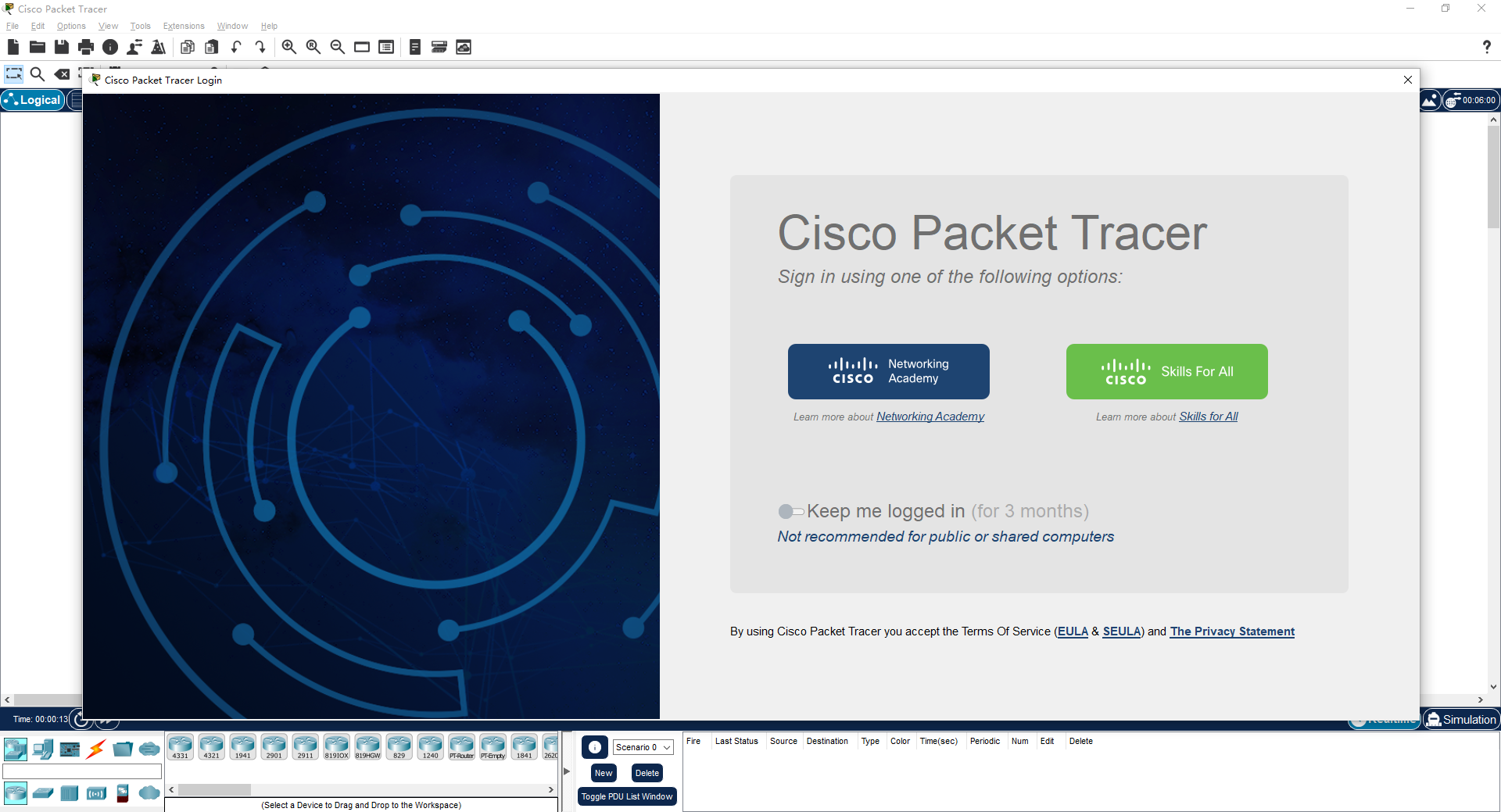Choose the Connections lightning bolt category
Image resolution: width=1501 pixels, height=812 pixels.
pyautogui.click(x=96, y=749)
